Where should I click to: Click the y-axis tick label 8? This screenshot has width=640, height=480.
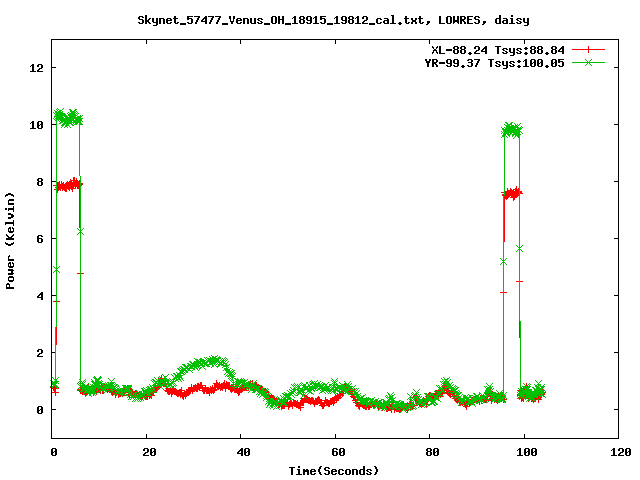40,182
